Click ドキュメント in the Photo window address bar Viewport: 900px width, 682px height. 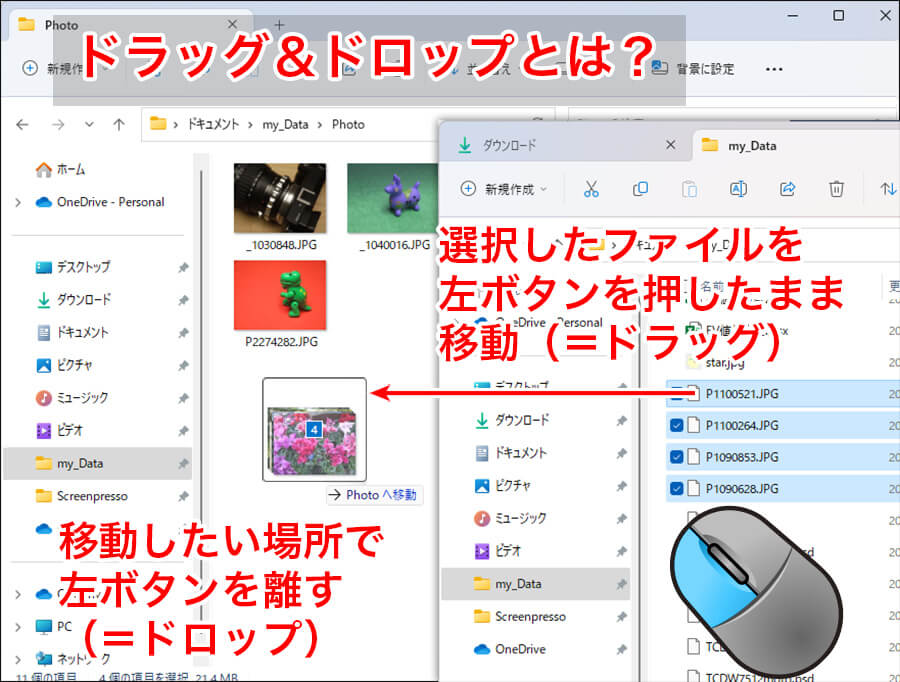click(213, 125)
